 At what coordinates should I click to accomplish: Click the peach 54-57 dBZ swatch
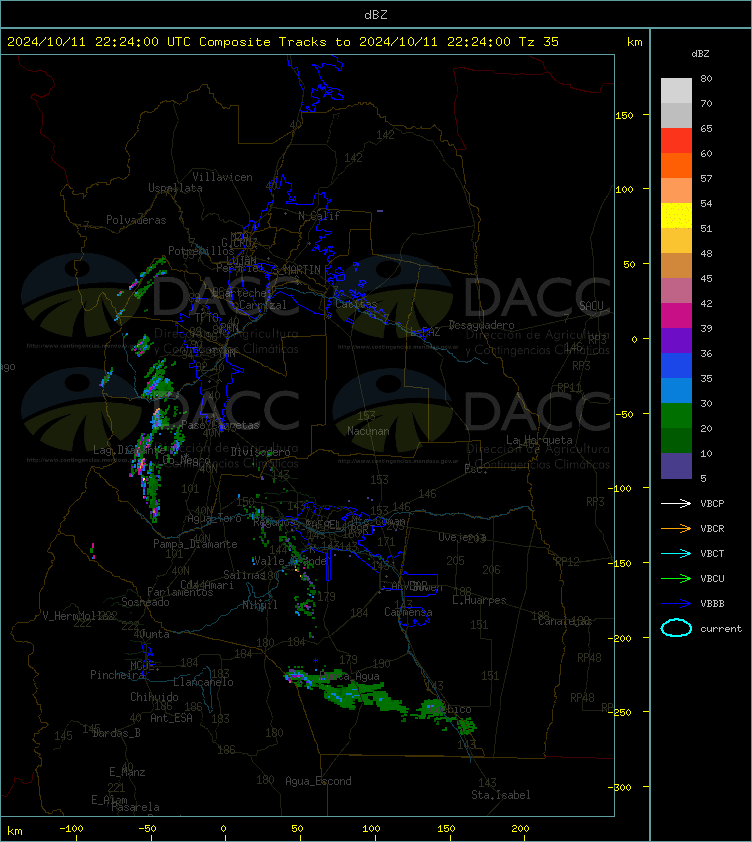[676, 191]
